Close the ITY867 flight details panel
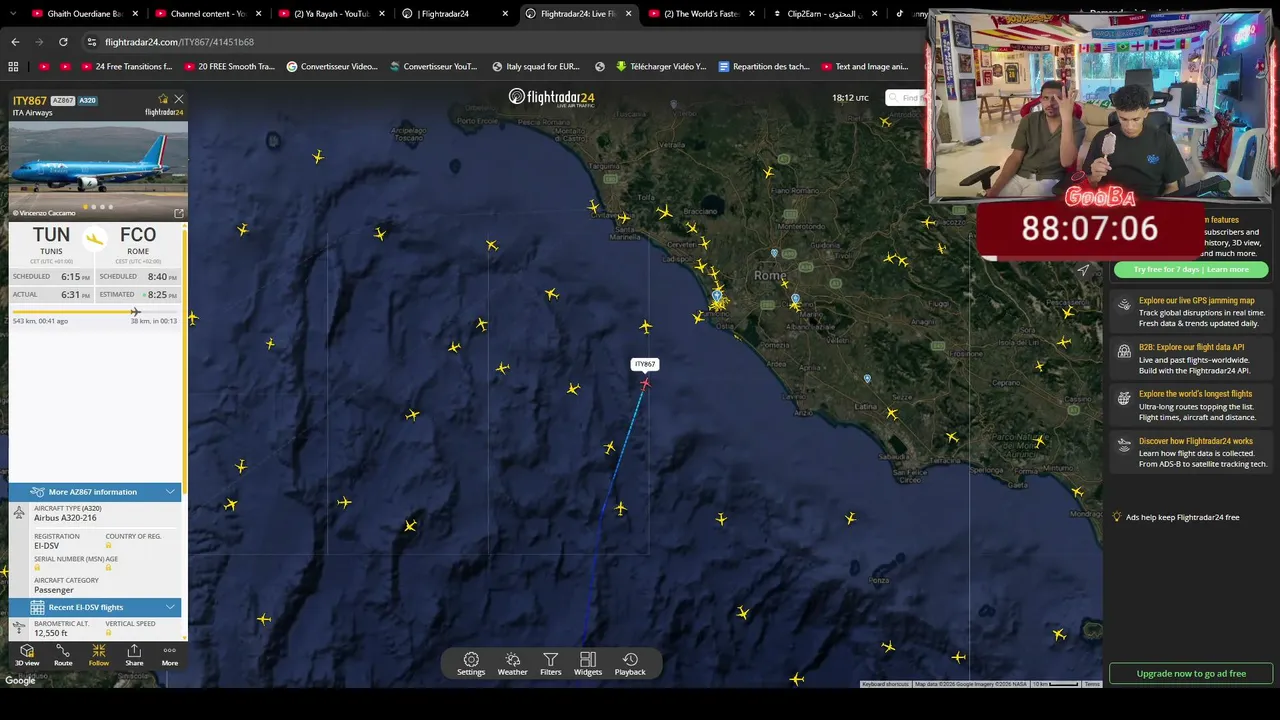The image size is (1280, 720). click(179, 99)
